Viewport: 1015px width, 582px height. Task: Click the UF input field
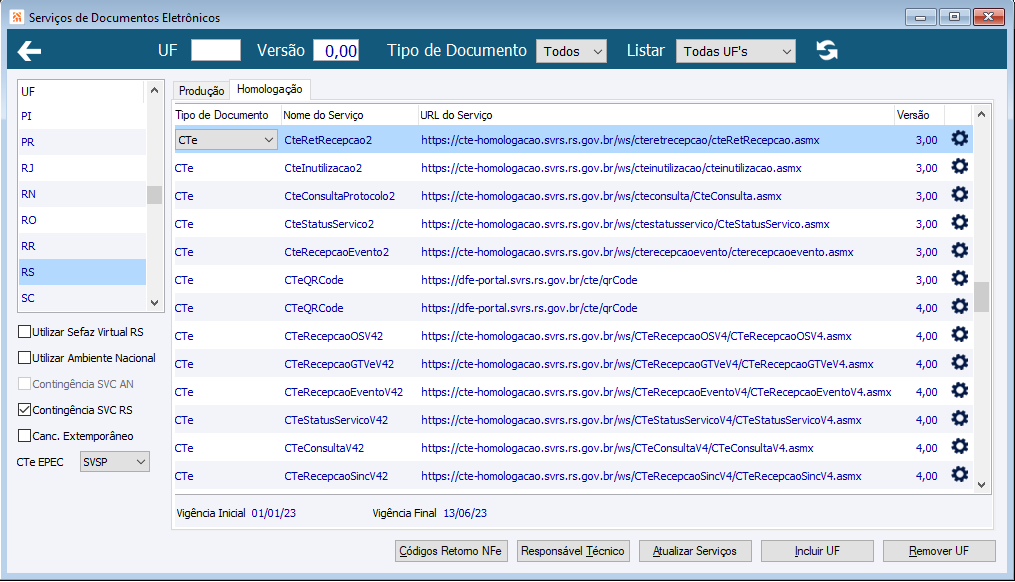click(216, 50)
